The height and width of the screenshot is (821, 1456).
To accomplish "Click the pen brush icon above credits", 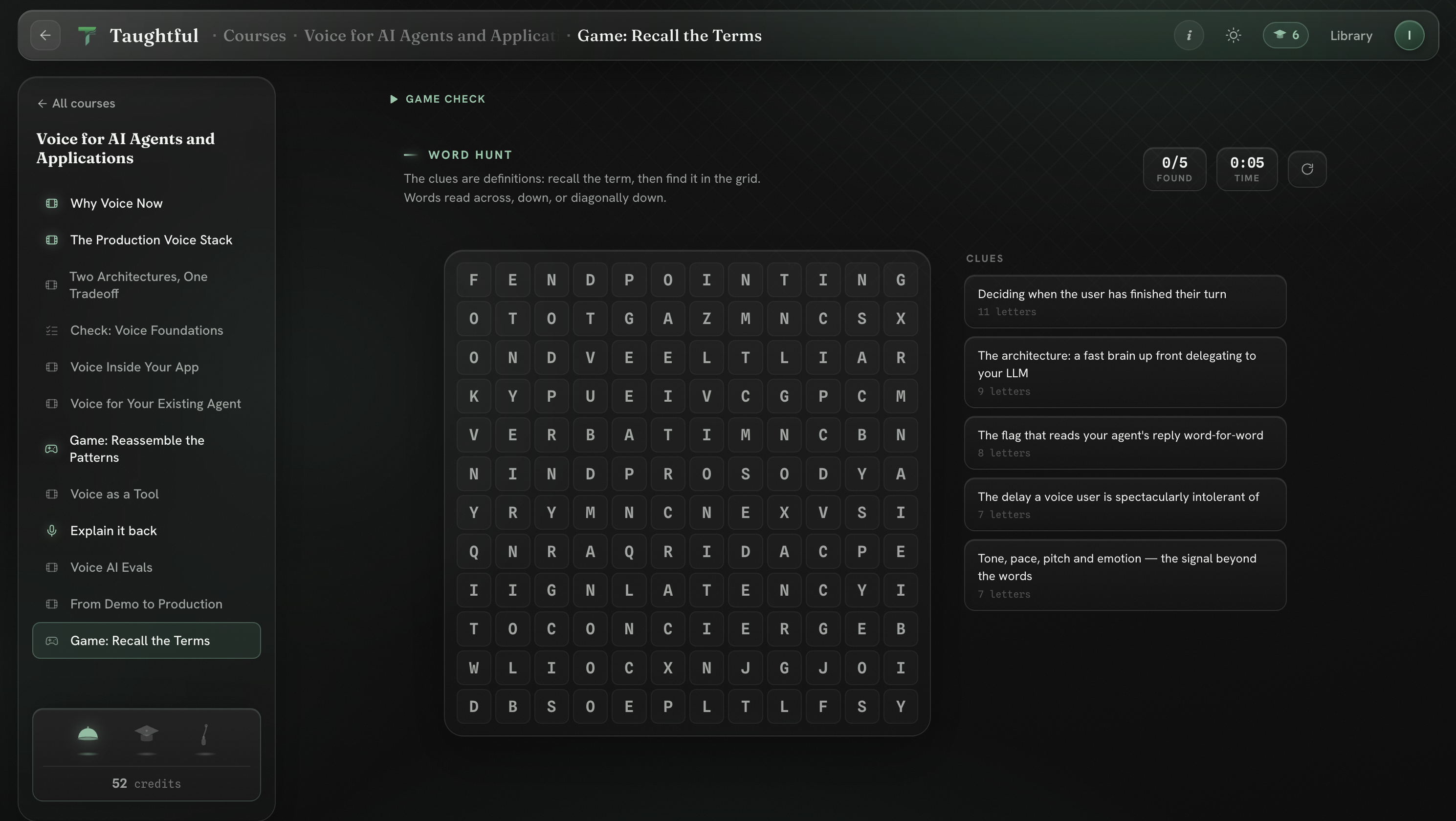I will pos(205,734).
